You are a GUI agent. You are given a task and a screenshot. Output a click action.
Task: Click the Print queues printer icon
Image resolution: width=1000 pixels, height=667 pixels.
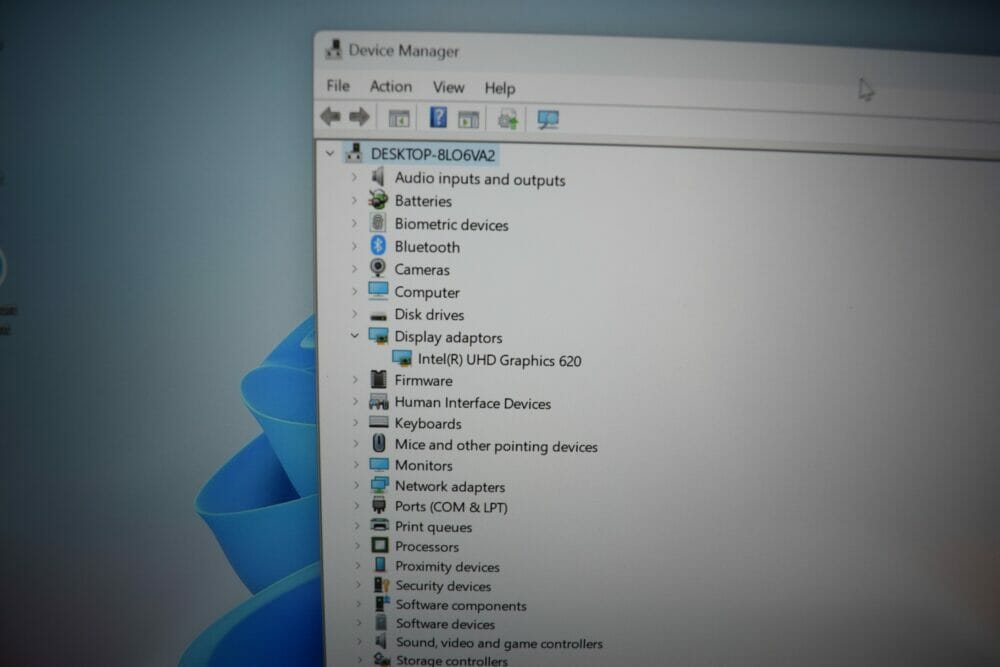[379, 525]
